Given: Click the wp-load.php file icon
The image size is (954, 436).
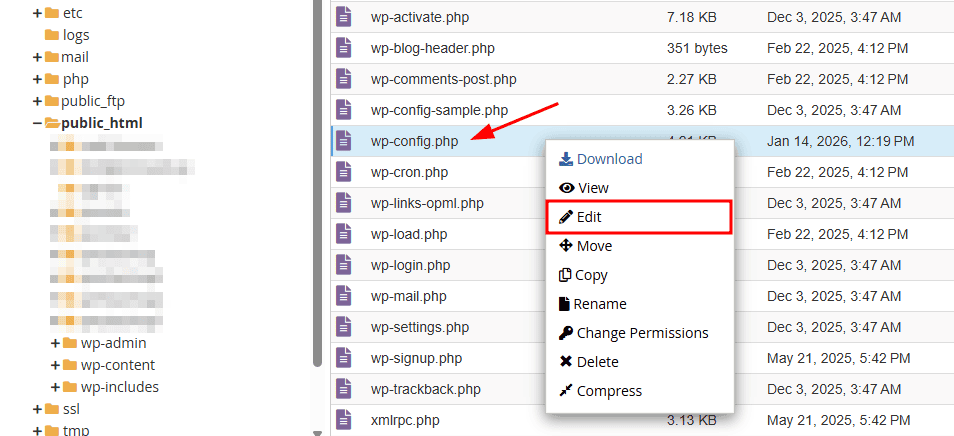Looking at the screenshot, I should pos(344,234).
